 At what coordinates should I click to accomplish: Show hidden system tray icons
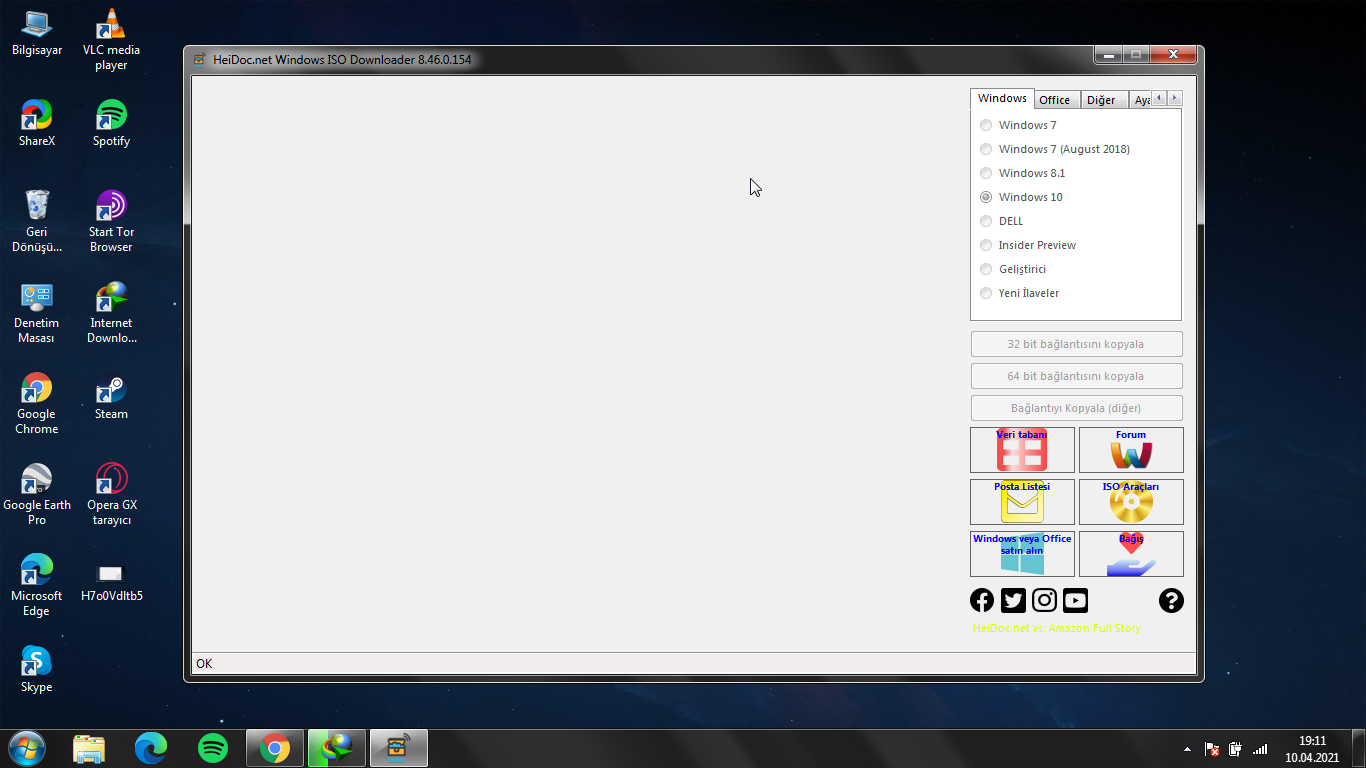click(x=1187, y=749)
